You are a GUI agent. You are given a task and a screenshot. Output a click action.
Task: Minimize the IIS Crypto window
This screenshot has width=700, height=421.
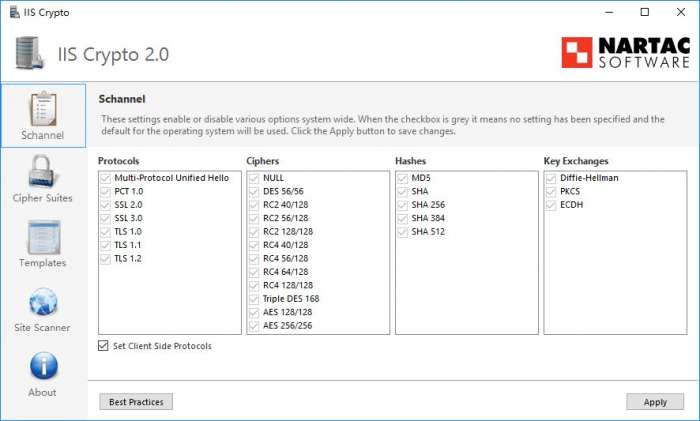click(x=609, y=12)
